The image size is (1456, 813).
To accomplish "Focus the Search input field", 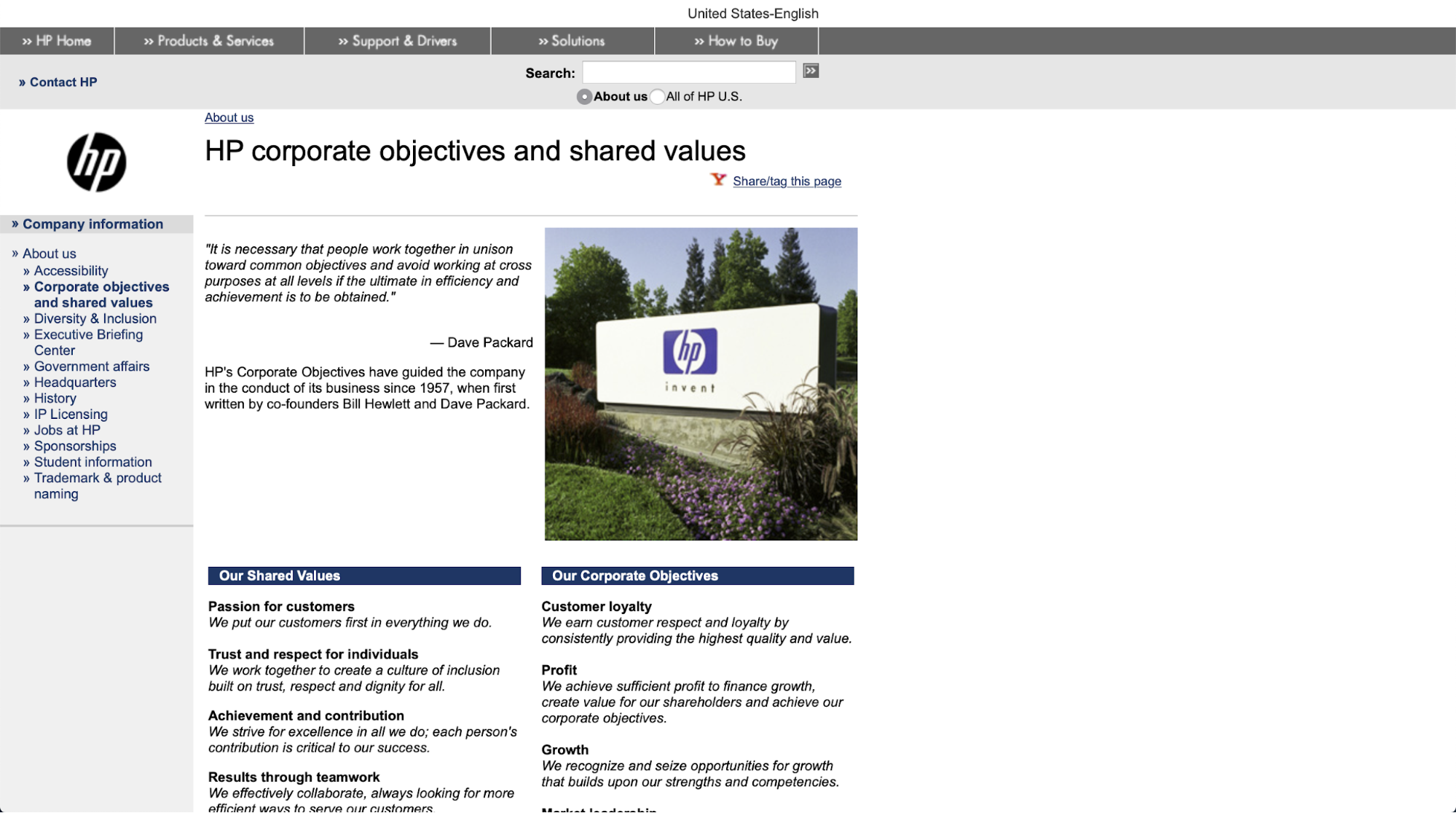I will [x=689, y=72].
